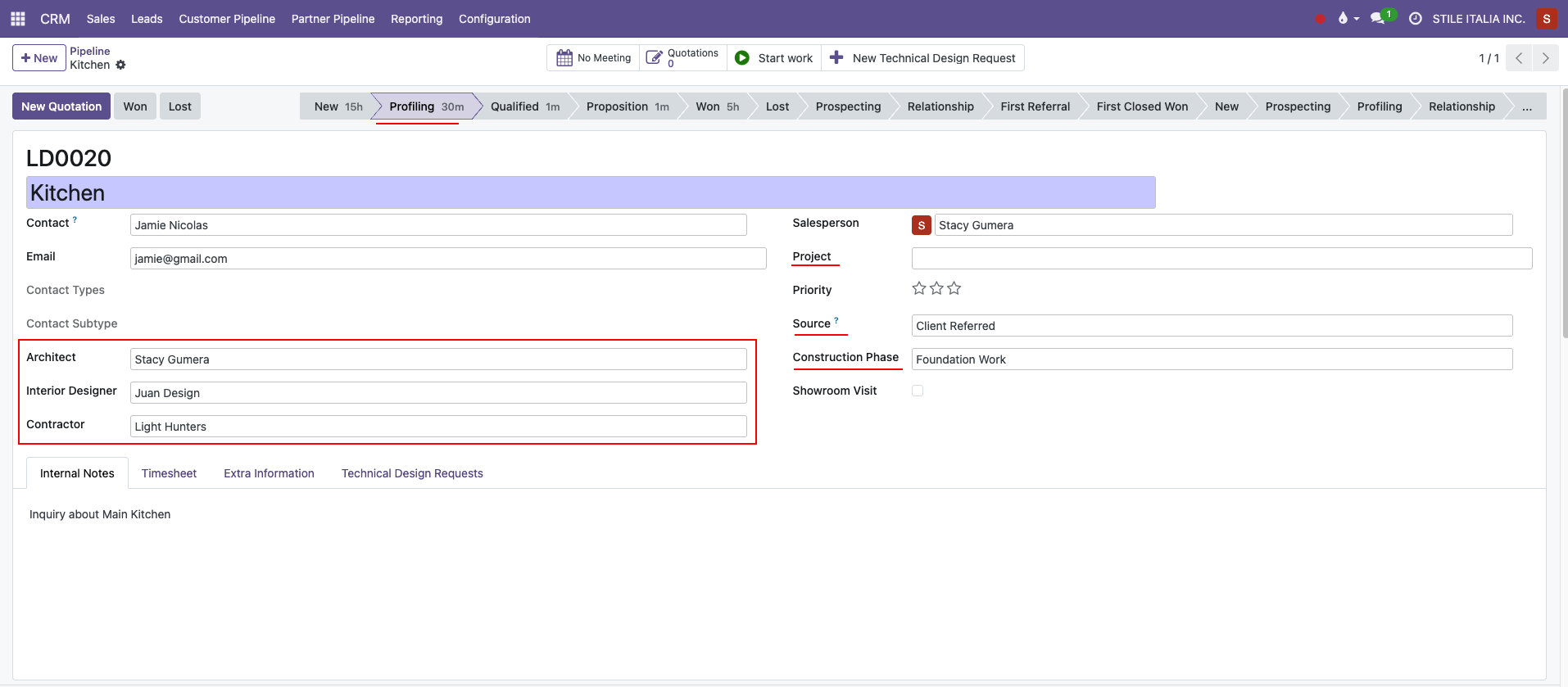This screenshot has height=687, width=1568.
Task: Set priority to first star
Action: coord(919,288)
